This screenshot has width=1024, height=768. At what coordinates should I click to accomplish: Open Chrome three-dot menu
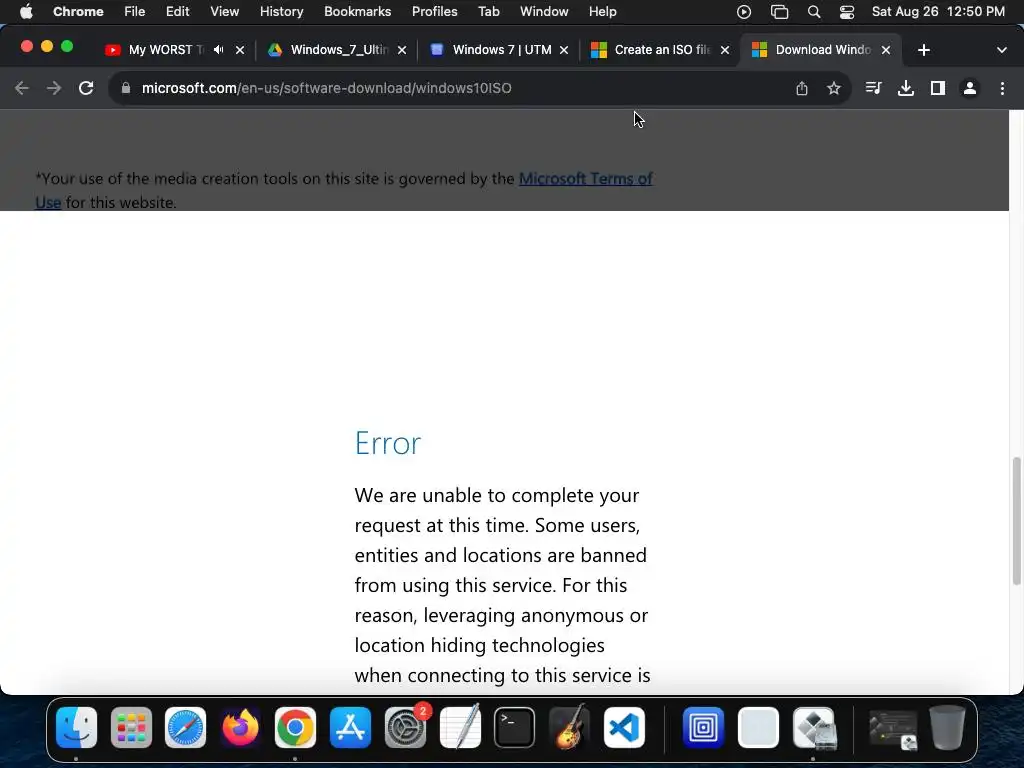pyautogui.click(x=1002, y=88)
